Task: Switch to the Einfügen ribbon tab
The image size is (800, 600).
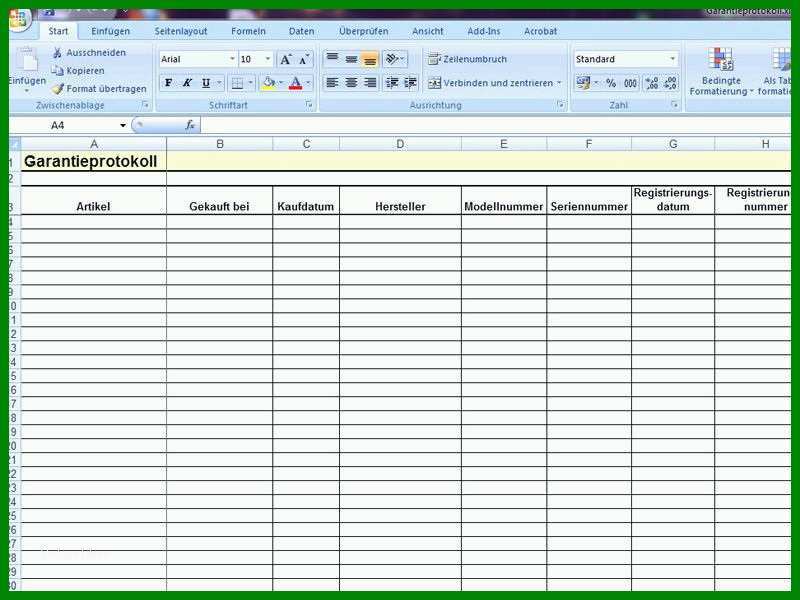Action: click(x=111, y=31)
